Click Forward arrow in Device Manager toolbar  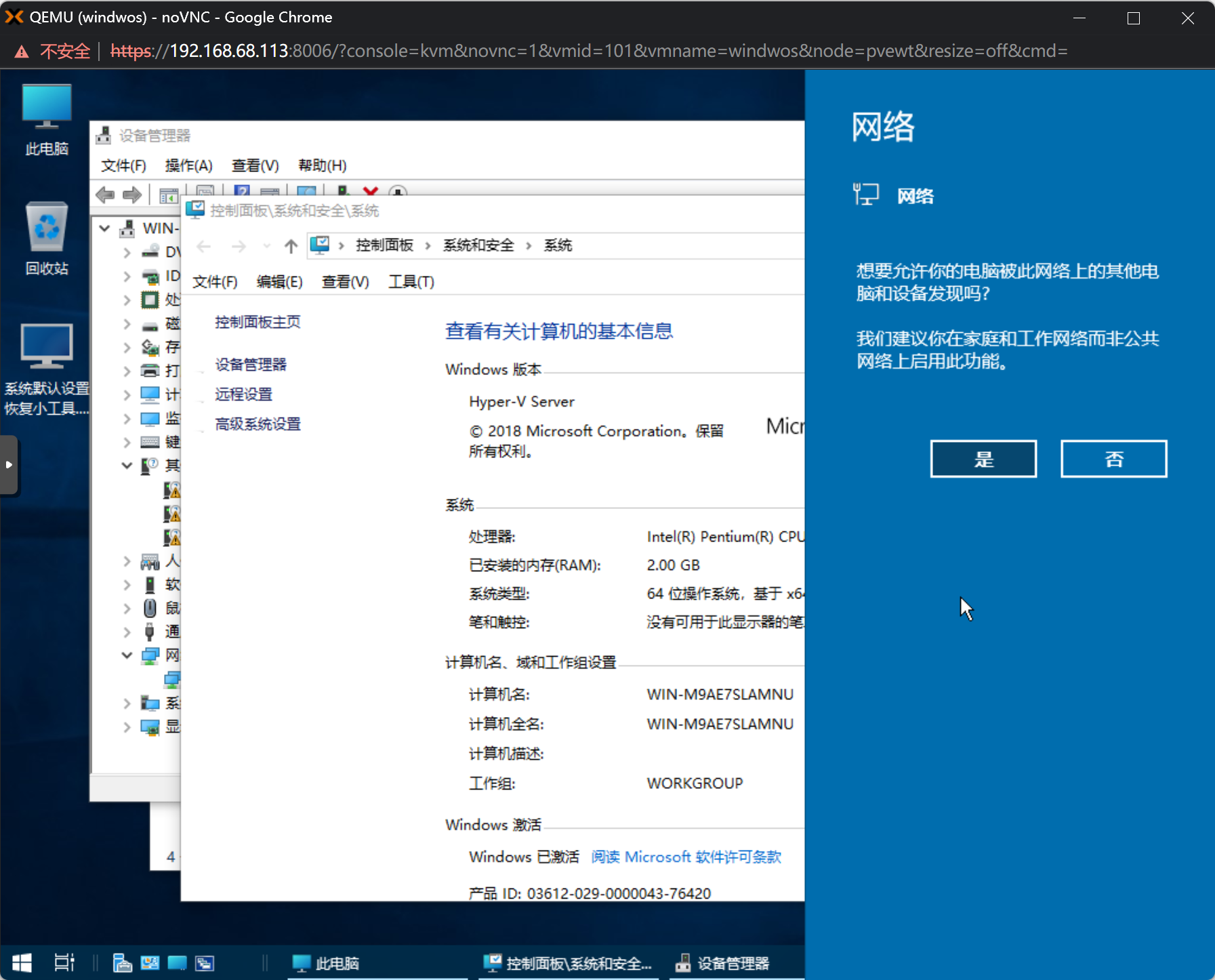tap(132, 195)
